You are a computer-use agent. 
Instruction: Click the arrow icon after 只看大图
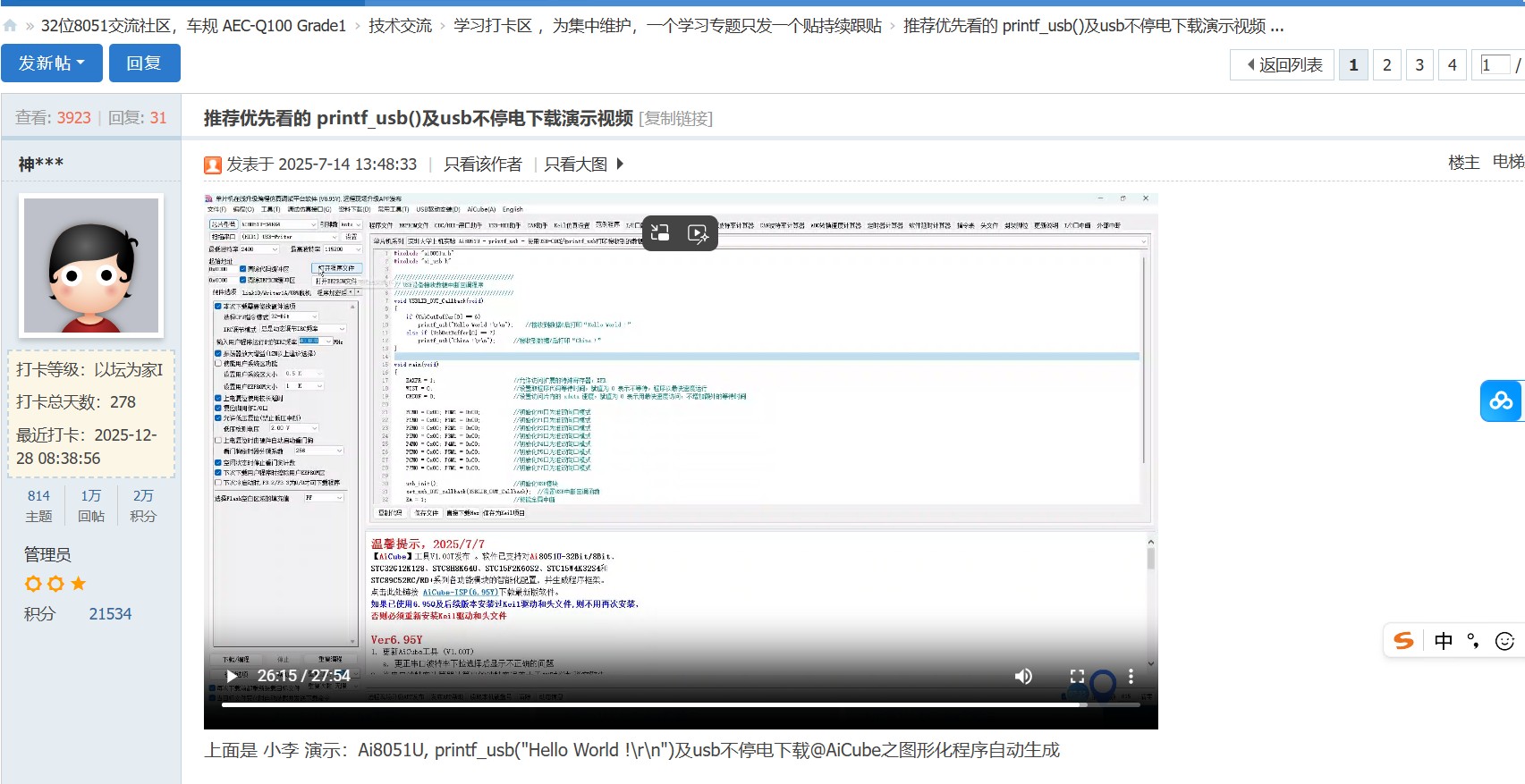(x=620, y=164)
